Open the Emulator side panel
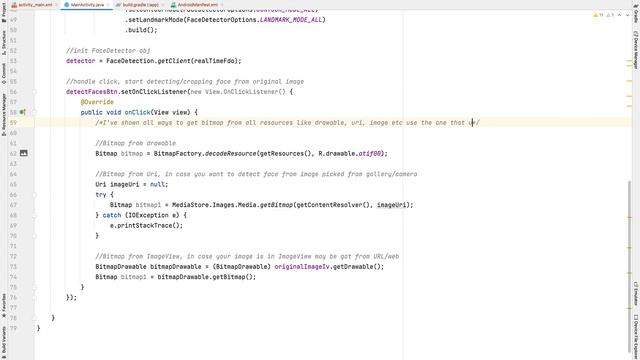This screenshot has width=640, height=360. [x=636, y=293]
